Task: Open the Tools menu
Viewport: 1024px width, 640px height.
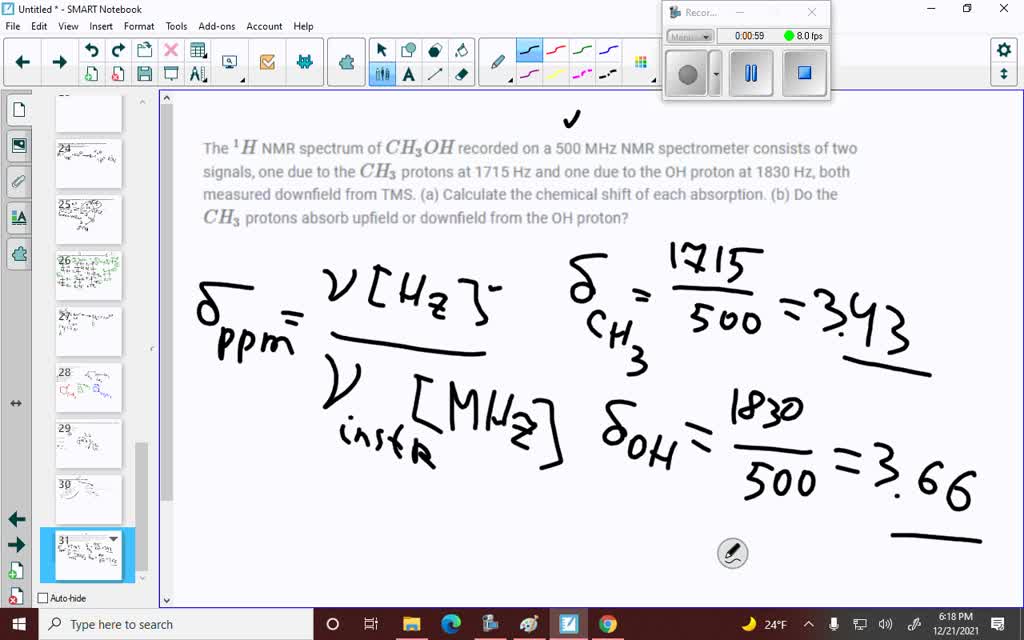Action: pos(176,26)
